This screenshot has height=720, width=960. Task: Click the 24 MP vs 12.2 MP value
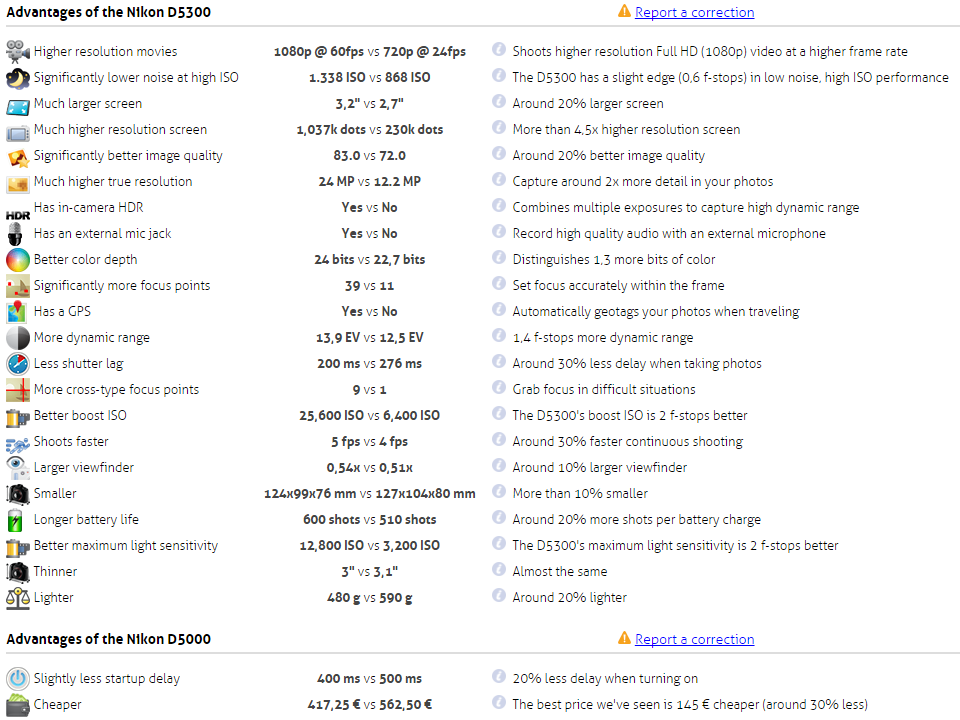(x=370, y=182)
